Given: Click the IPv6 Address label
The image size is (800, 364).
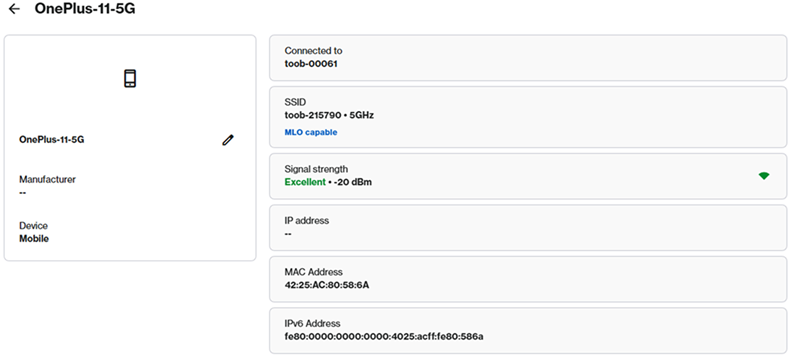Looking at the screenshot, I should click(x=312, y=323).
